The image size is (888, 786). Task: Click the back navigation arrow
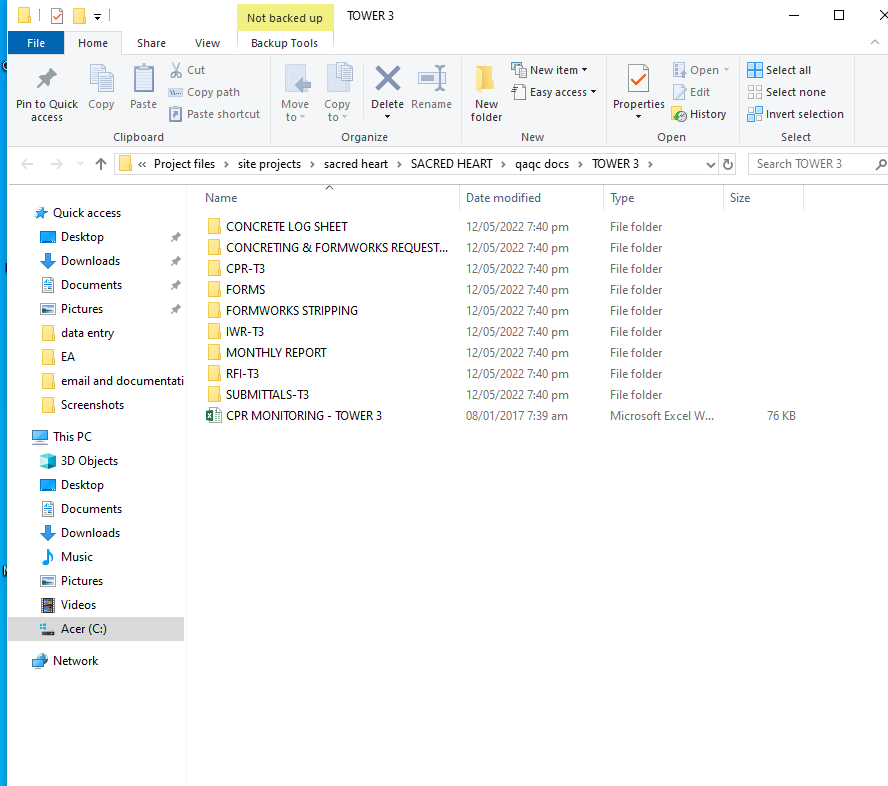27,164
